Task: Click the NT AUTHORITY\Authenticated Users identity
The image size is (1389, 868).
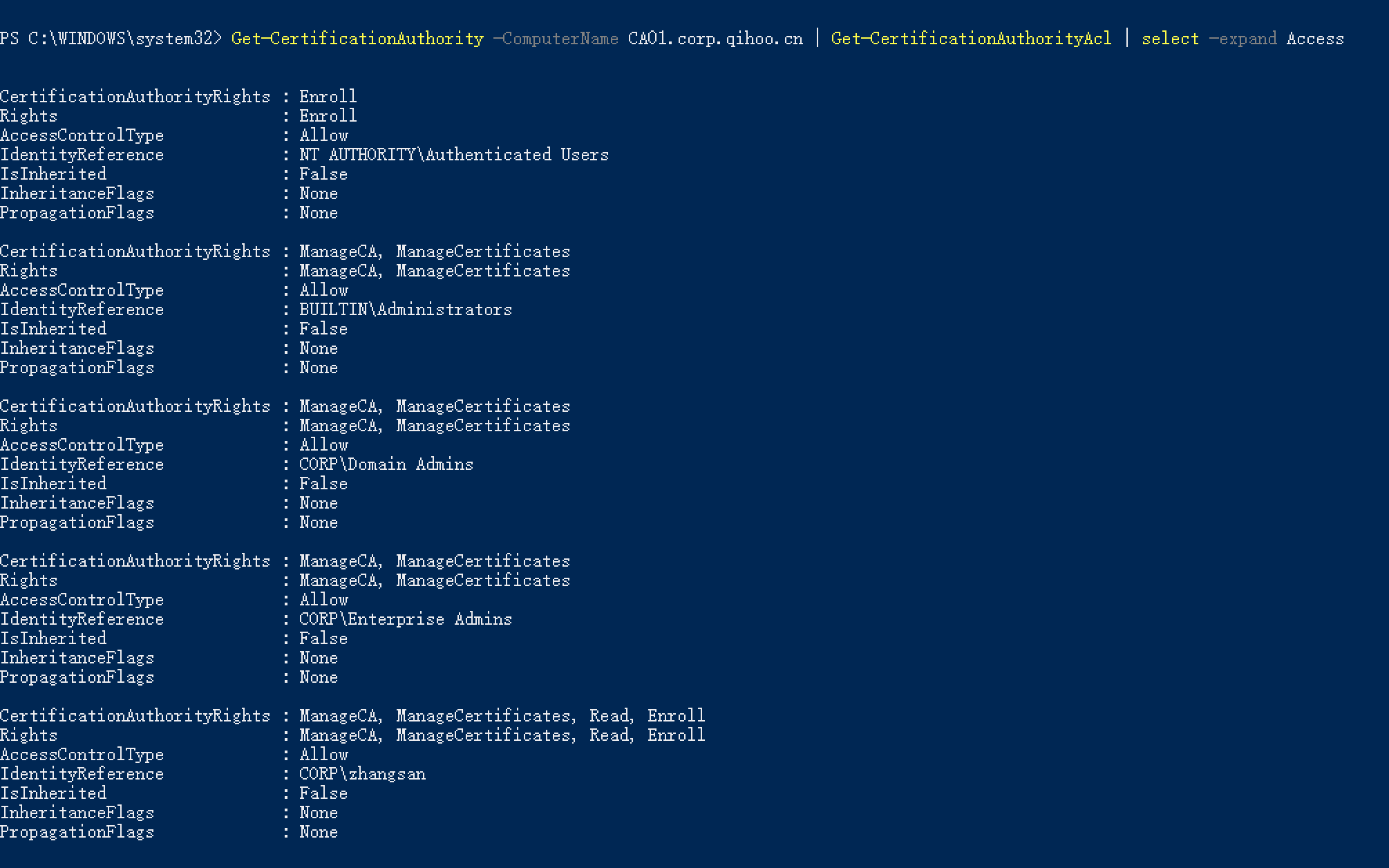Action: pyautogui.click(x=454, y=155)
